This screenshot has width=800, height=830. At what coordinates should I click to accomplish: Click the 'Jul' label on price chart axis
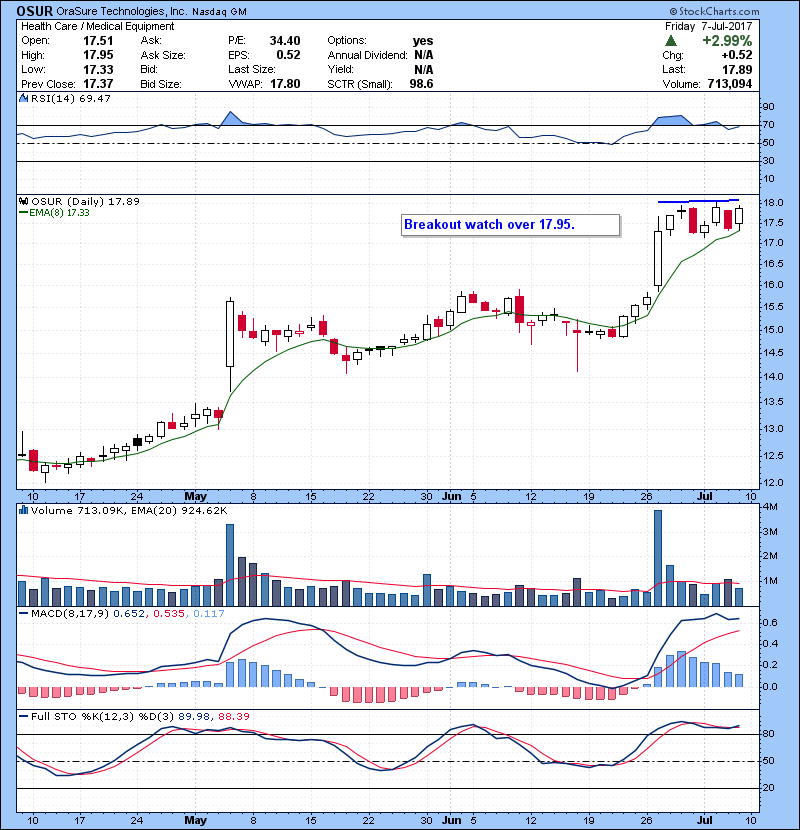(x=704, y=497)
